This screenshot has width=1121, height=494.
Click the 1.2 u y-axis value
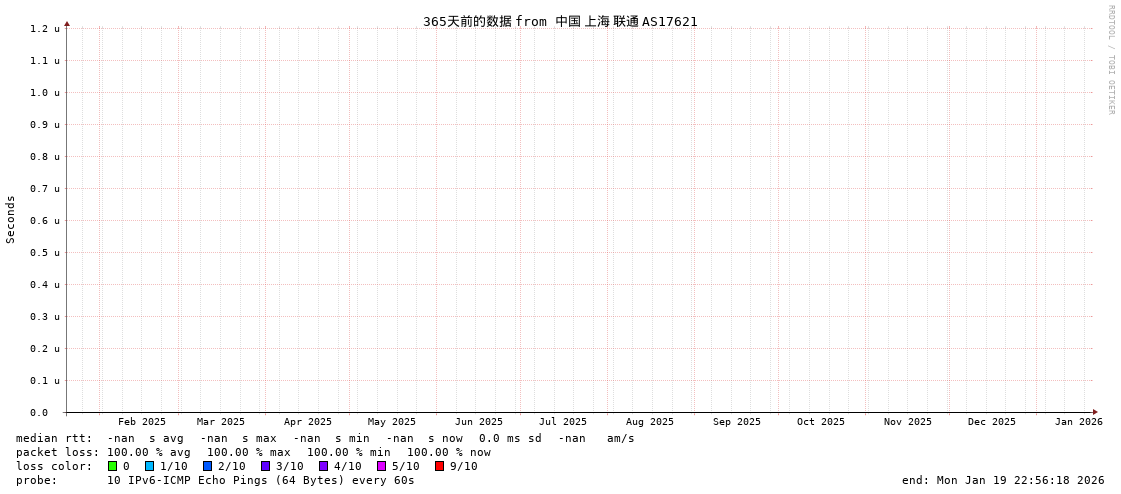(x=44, y=29)
